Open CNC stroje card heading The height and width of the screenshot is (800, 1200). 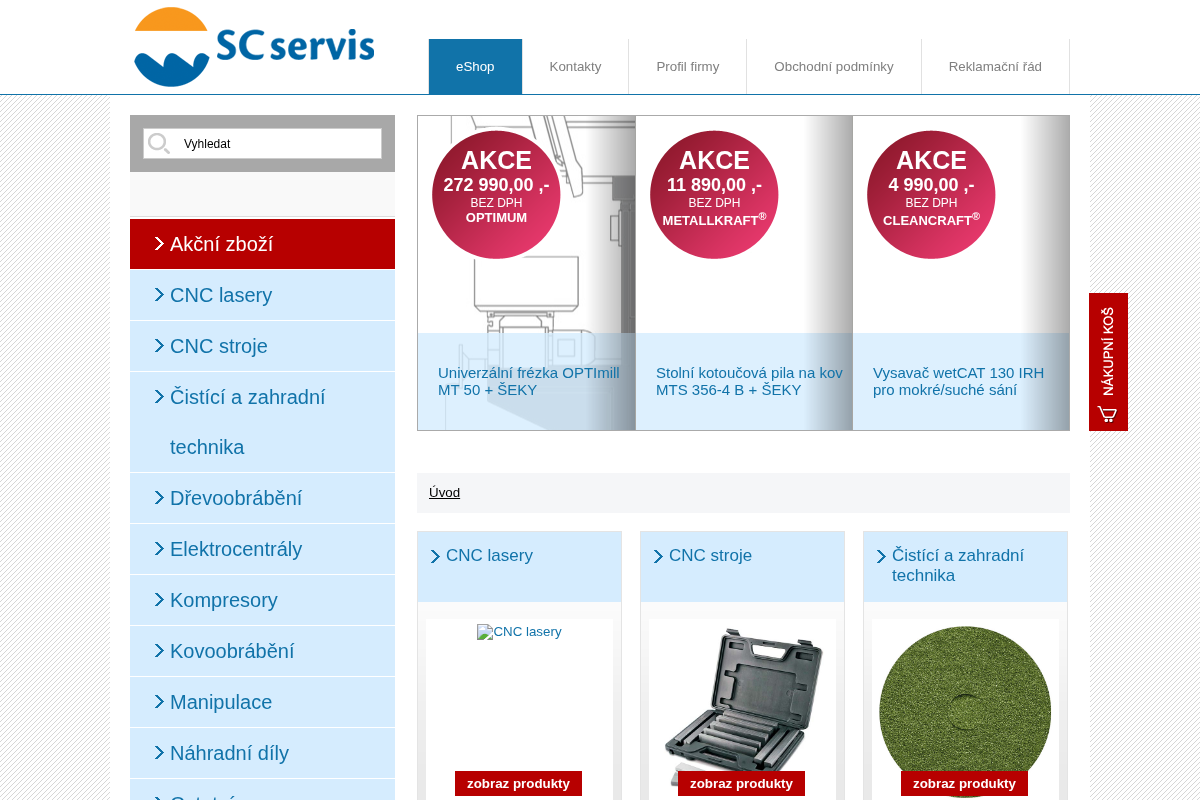710,555
